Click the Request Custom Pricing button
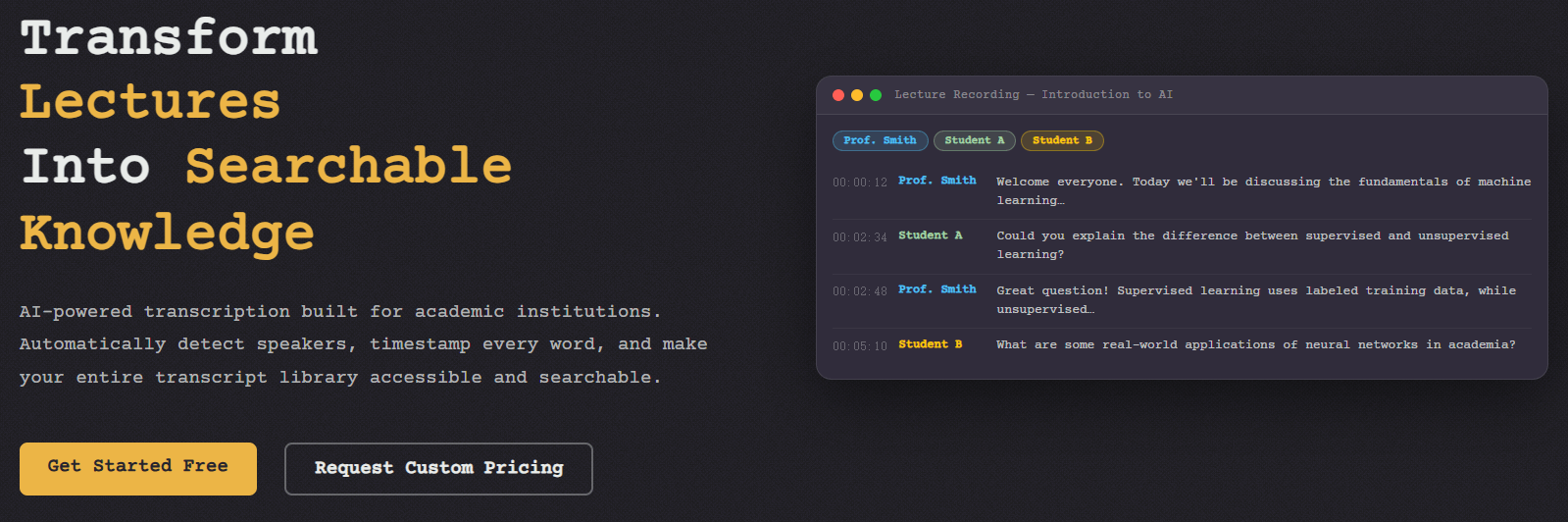The width and height of the screenshot is (1568, 522). pyautogui.click(x=438, y=469)
